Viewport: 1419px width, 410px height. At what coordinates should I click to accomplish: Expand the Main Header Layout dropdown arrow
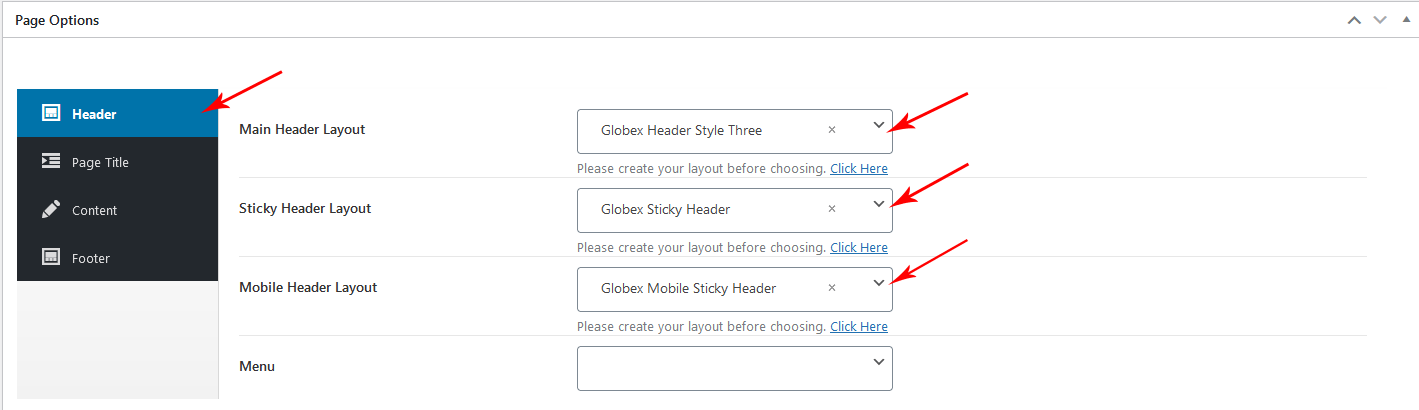(x=878, y=125)
